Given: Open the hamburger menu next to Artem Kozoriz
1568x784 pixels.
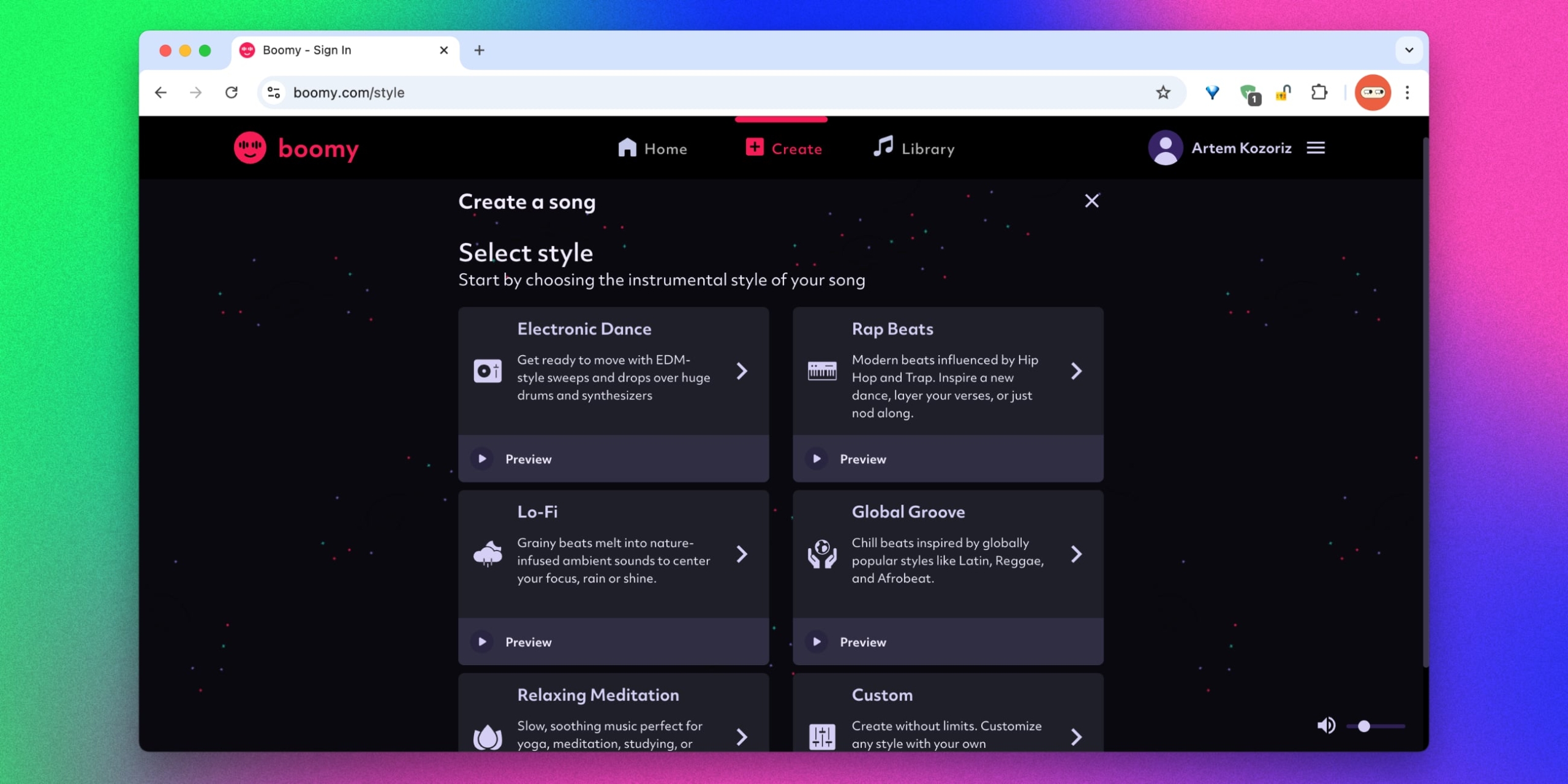Looking at the screenshot, I should click(x=1315, y=148).
